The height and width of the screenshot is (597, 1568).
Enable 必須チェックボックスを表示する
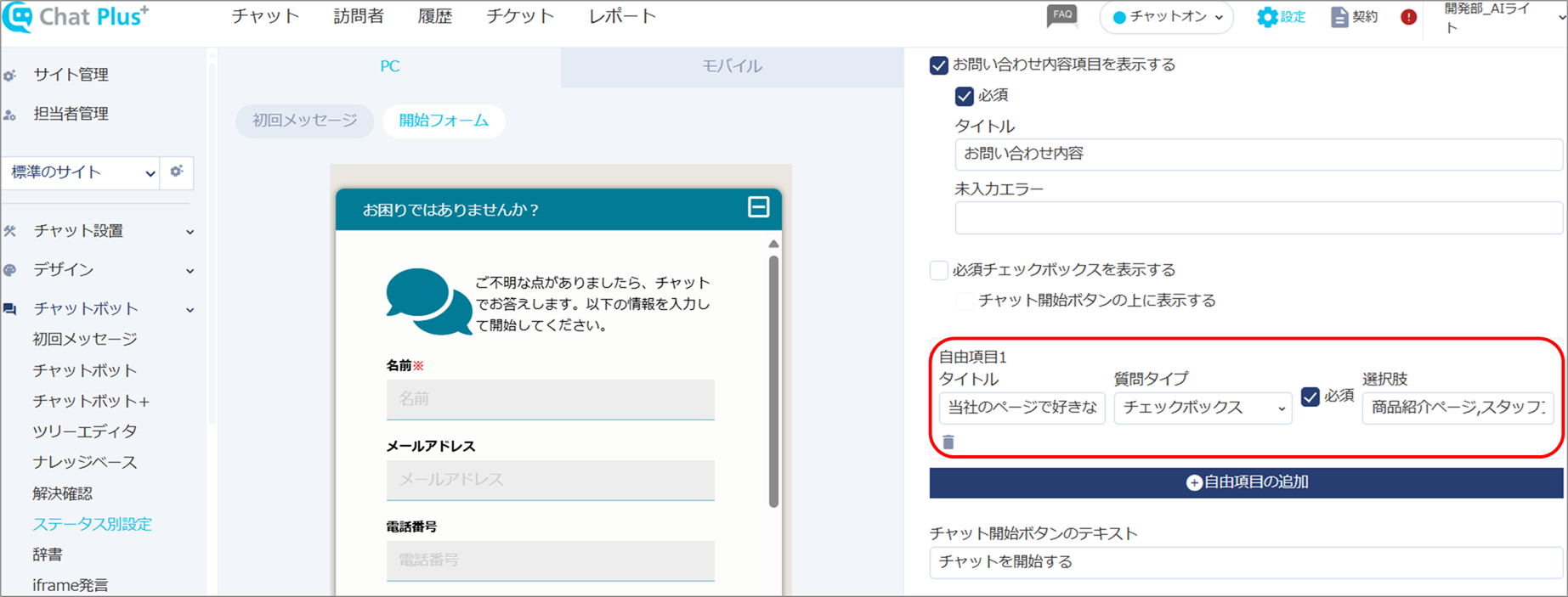coord(939,270)
